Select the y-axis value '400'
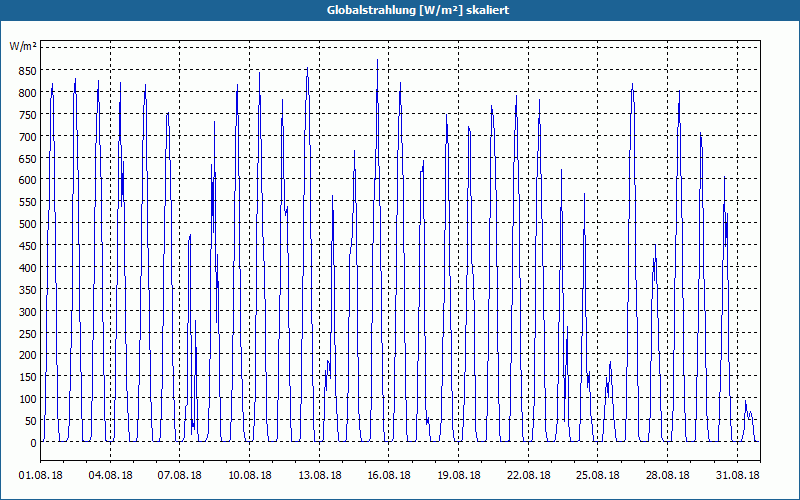The width and height of the screenshot is (800, 500). click(x=28, y=268)
